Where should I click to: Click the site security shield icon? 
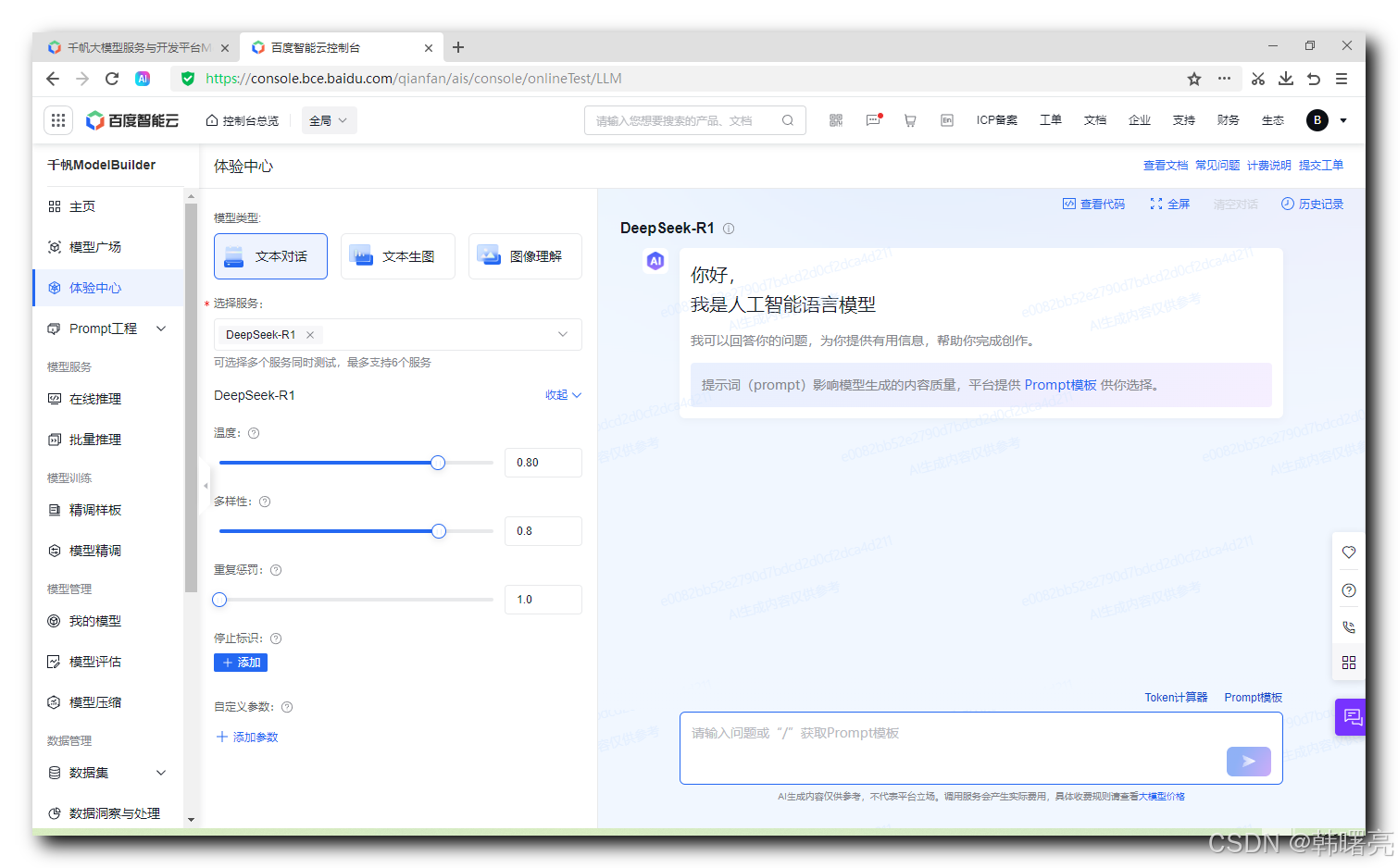(x=188, y=79)
